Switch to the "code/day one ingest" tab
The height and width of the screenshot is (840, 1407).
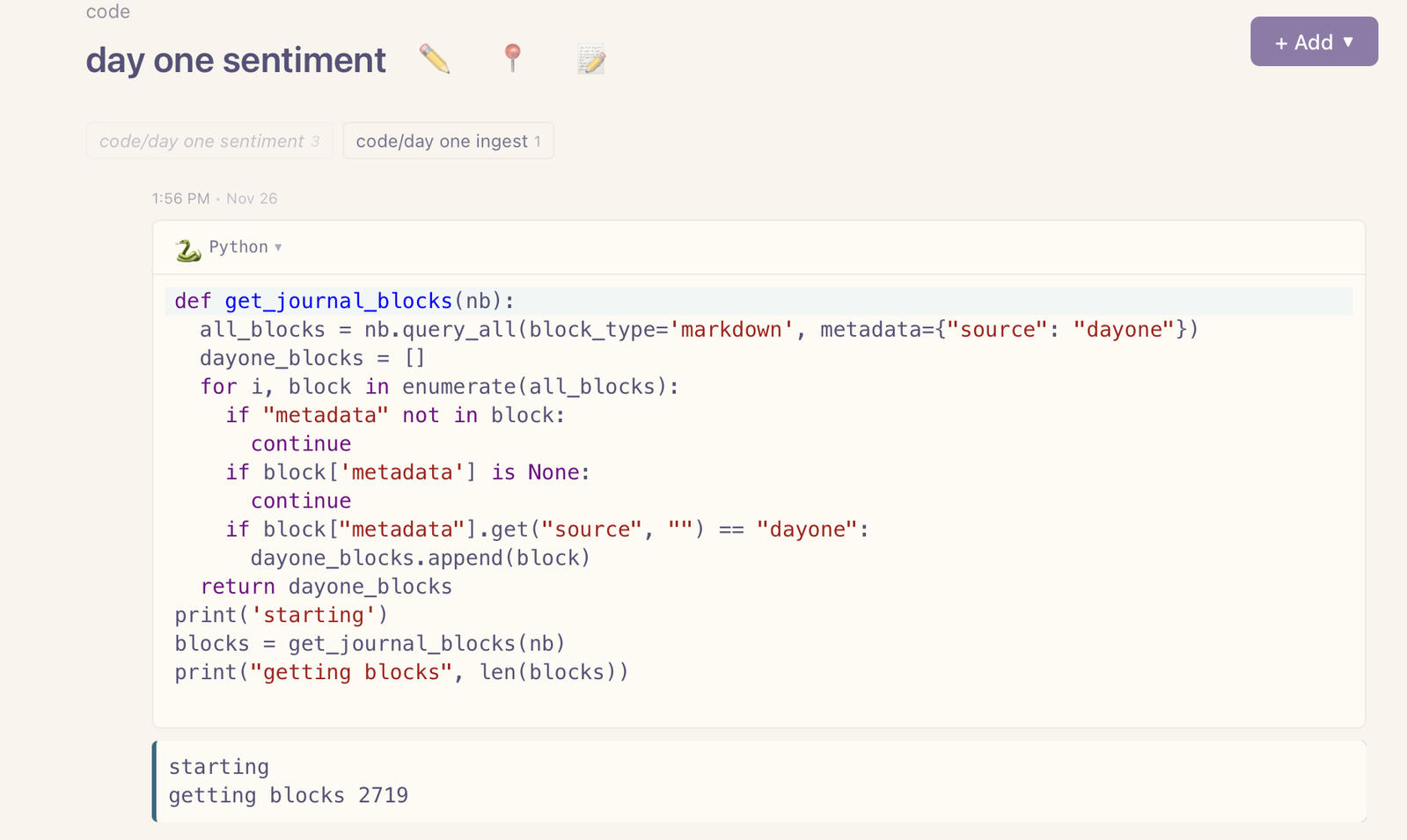[x=448, y=142]
